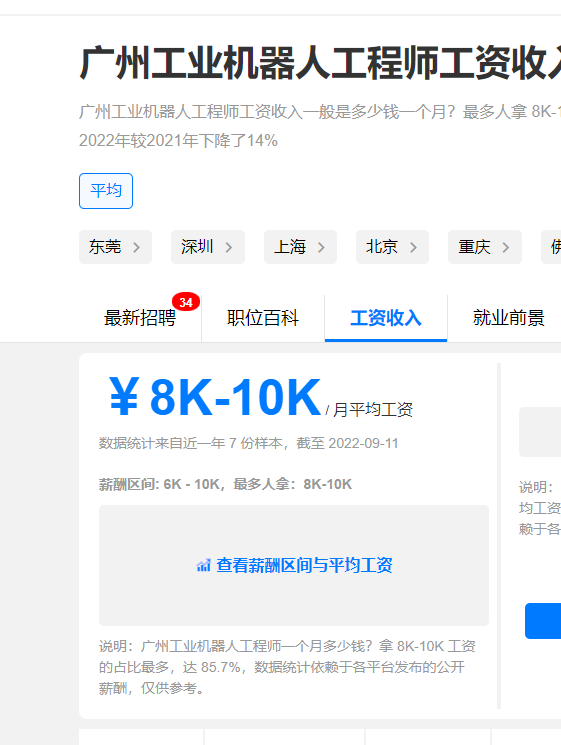Screen dimensions: 561x745
Task: Click the ¥8K-10K average salary figure
Action: click(x=215, y=397)
